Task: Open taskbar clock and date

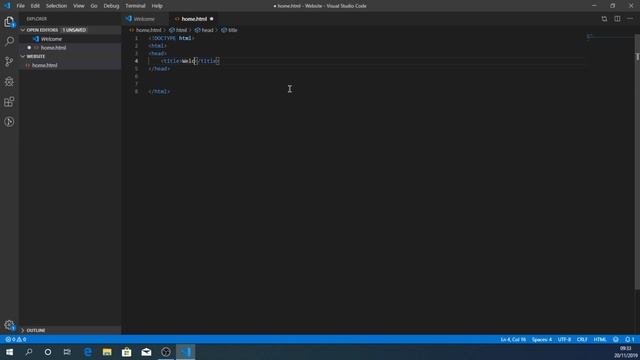Action: (625, 352)
